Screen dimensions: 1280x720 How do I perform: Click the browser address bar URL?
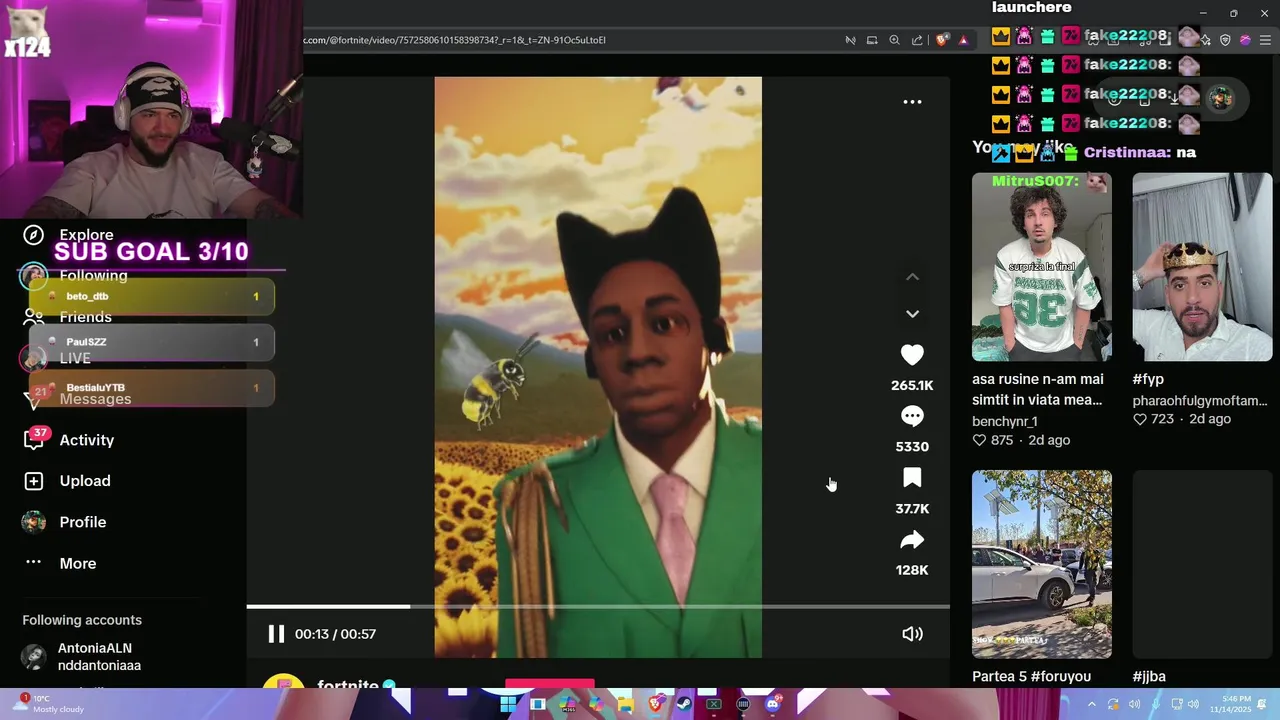(x=455, y=40)
